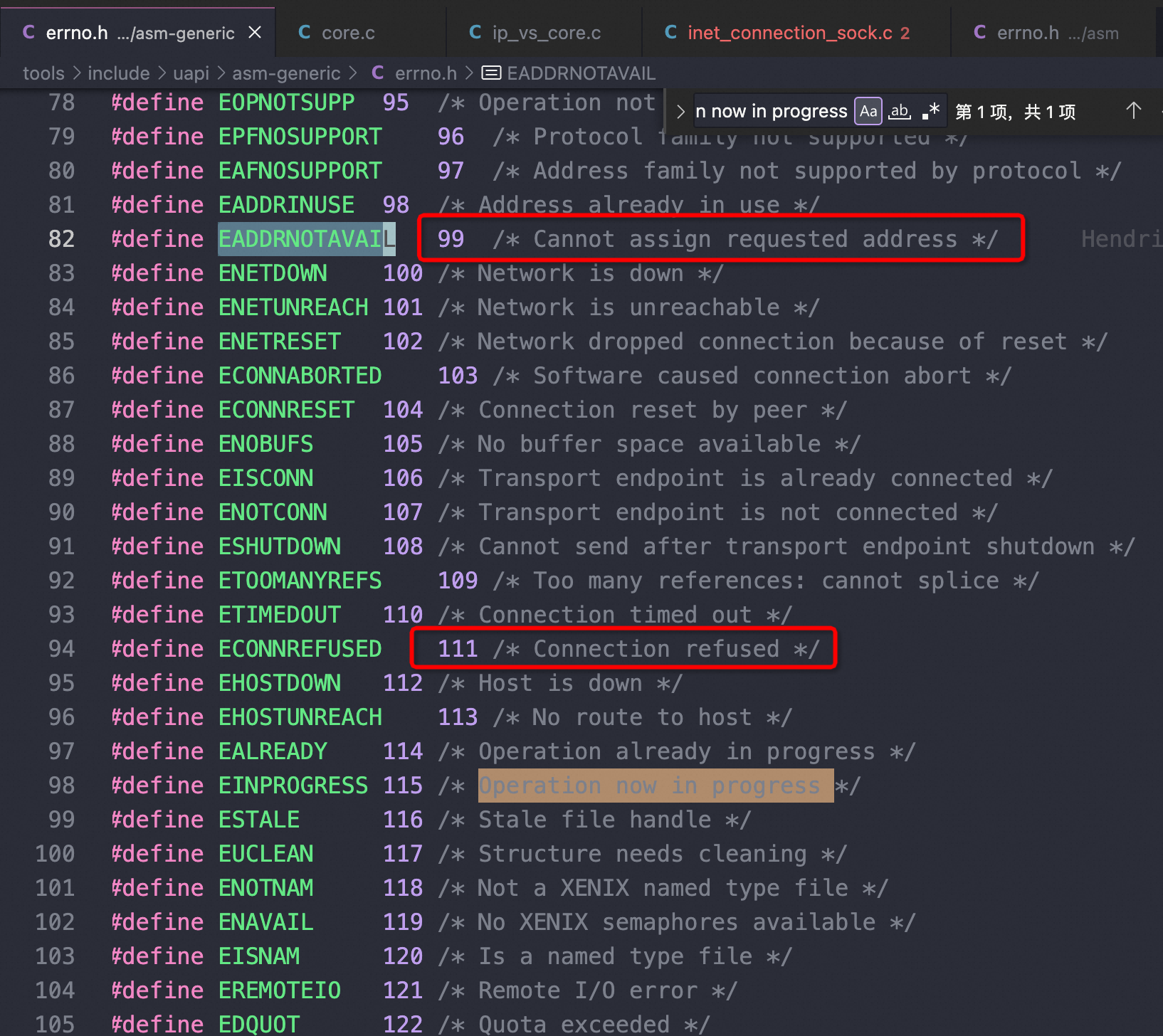Expand the Replace field using chevron

[680, 112]
